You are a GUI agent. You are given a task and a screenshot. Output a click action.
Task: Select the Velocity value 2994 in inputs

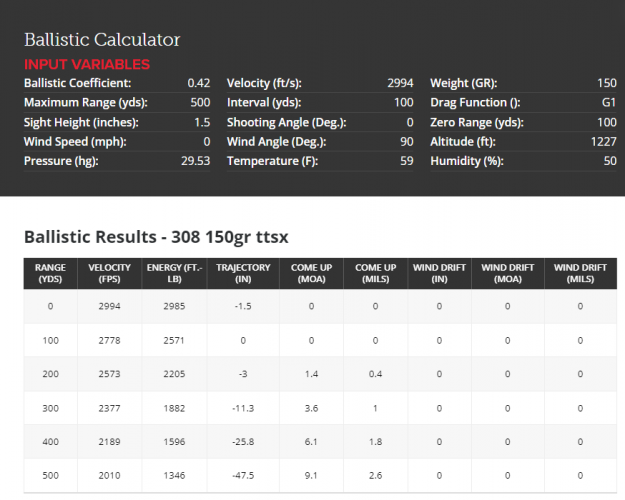tap(397, 83)
